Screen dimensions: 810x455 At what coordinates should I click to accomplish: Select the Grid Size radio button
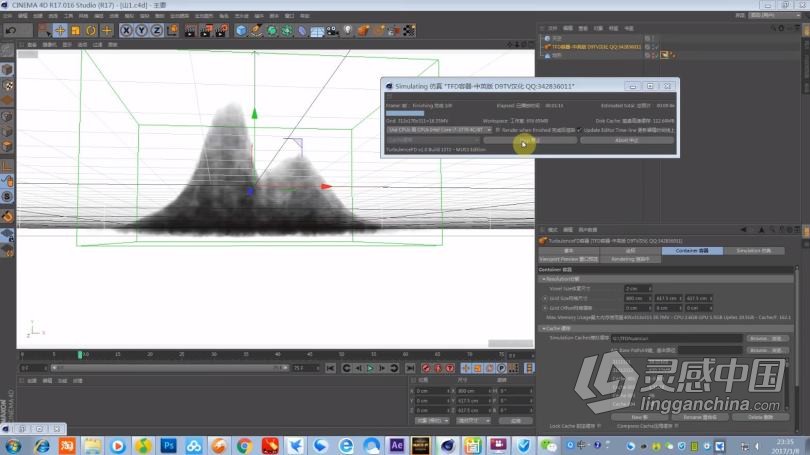point(545,299)
